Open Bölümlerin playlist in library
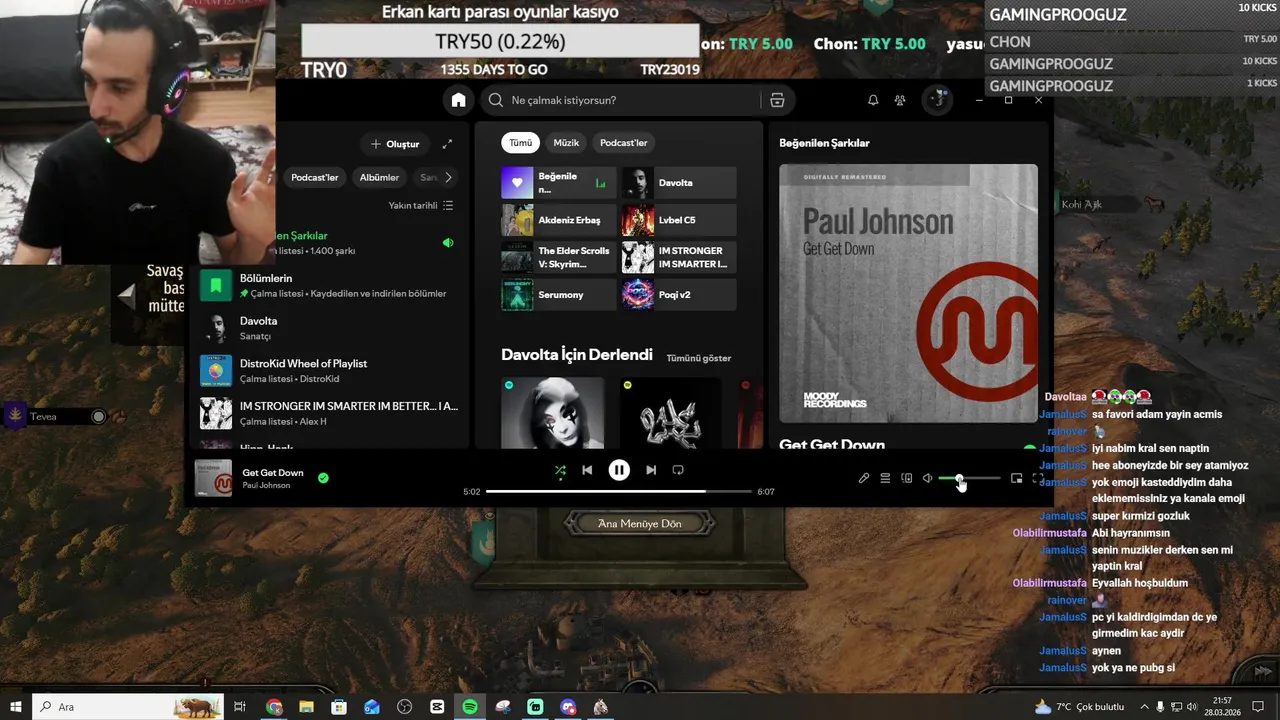The width and height of the screenshot is (1280, 720). [328, 286]
